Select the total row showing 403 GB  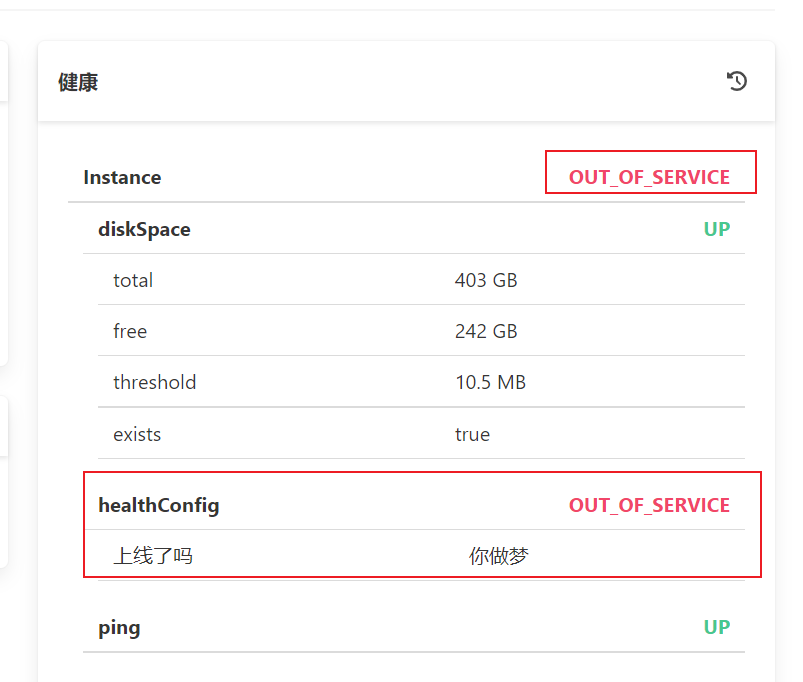(x=133, y=280)
